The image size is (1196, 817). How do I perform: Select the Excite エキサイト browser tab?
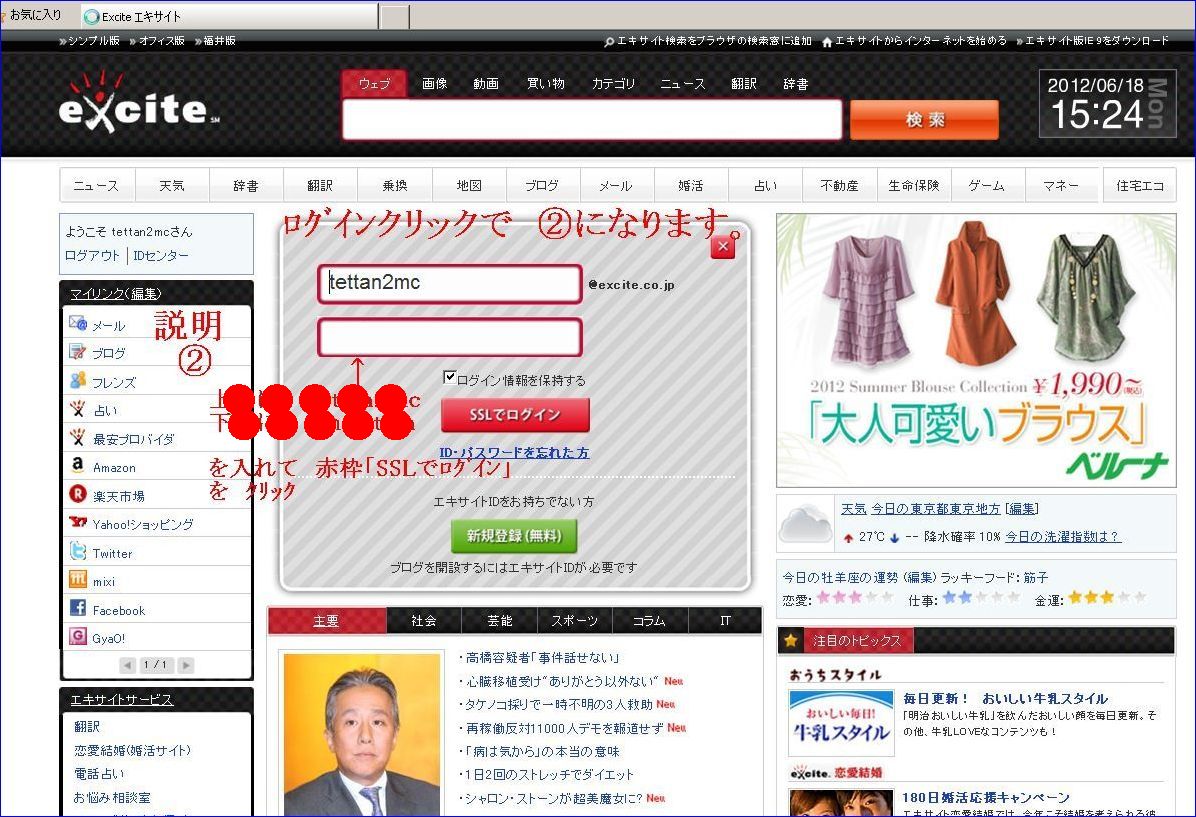(229, 16)
